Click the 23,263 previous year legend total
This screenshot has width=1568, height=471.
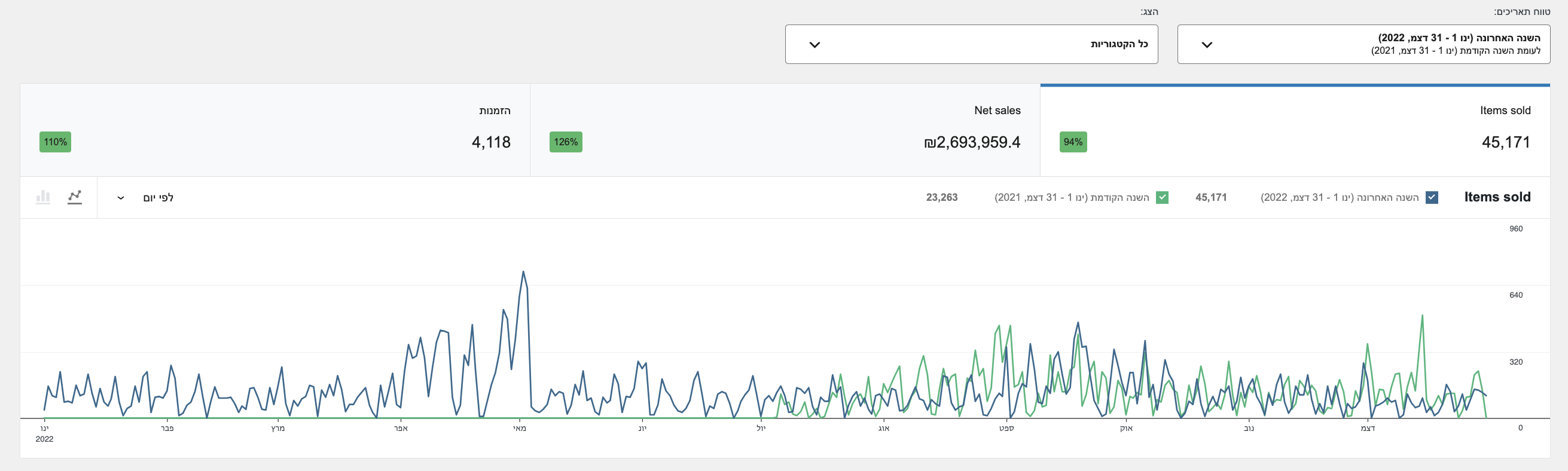942,197
